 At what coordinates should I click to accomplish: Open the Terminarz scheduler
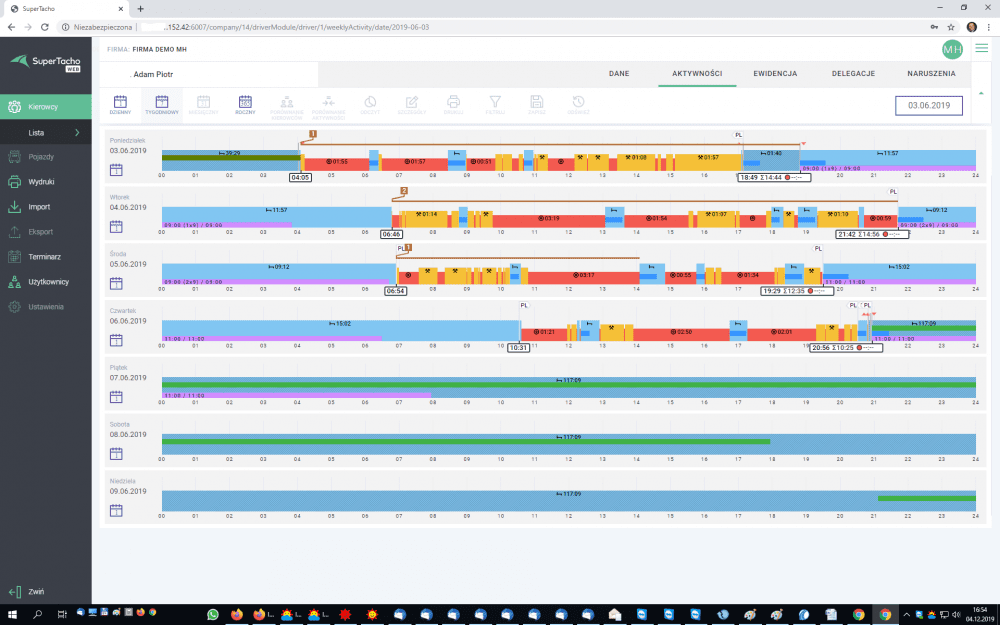pyautogui.click(x=44, y=257)
